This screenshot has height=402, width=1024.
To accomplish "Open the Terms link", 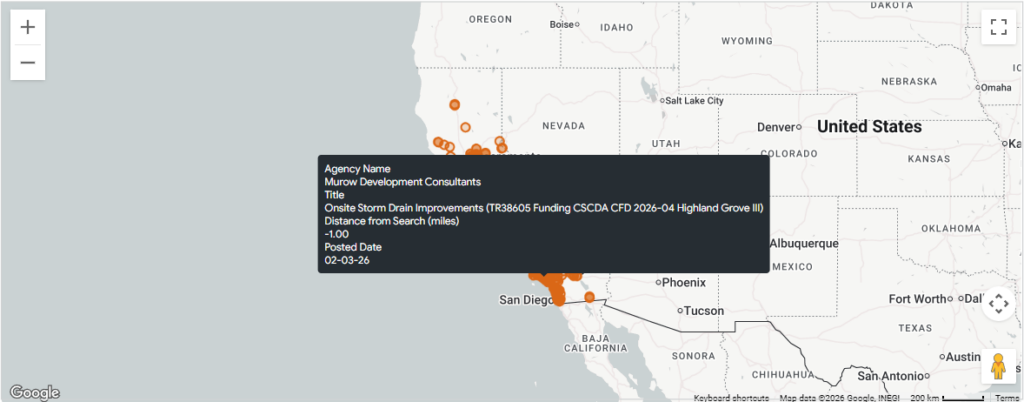I will point(1007,398).
